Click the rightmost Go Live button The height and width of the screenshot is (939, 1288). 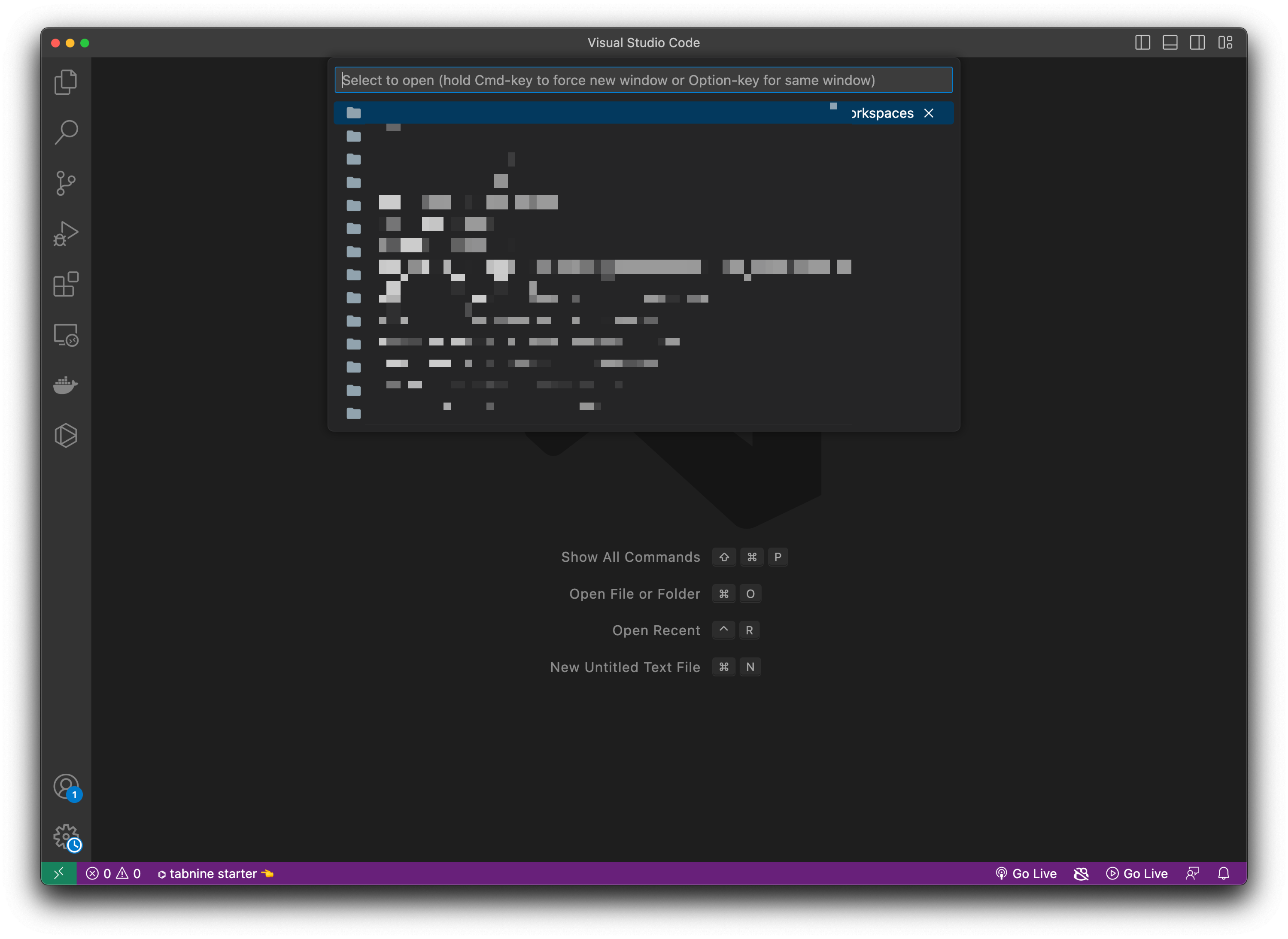pyautogui.click(x=1137, y=873)
